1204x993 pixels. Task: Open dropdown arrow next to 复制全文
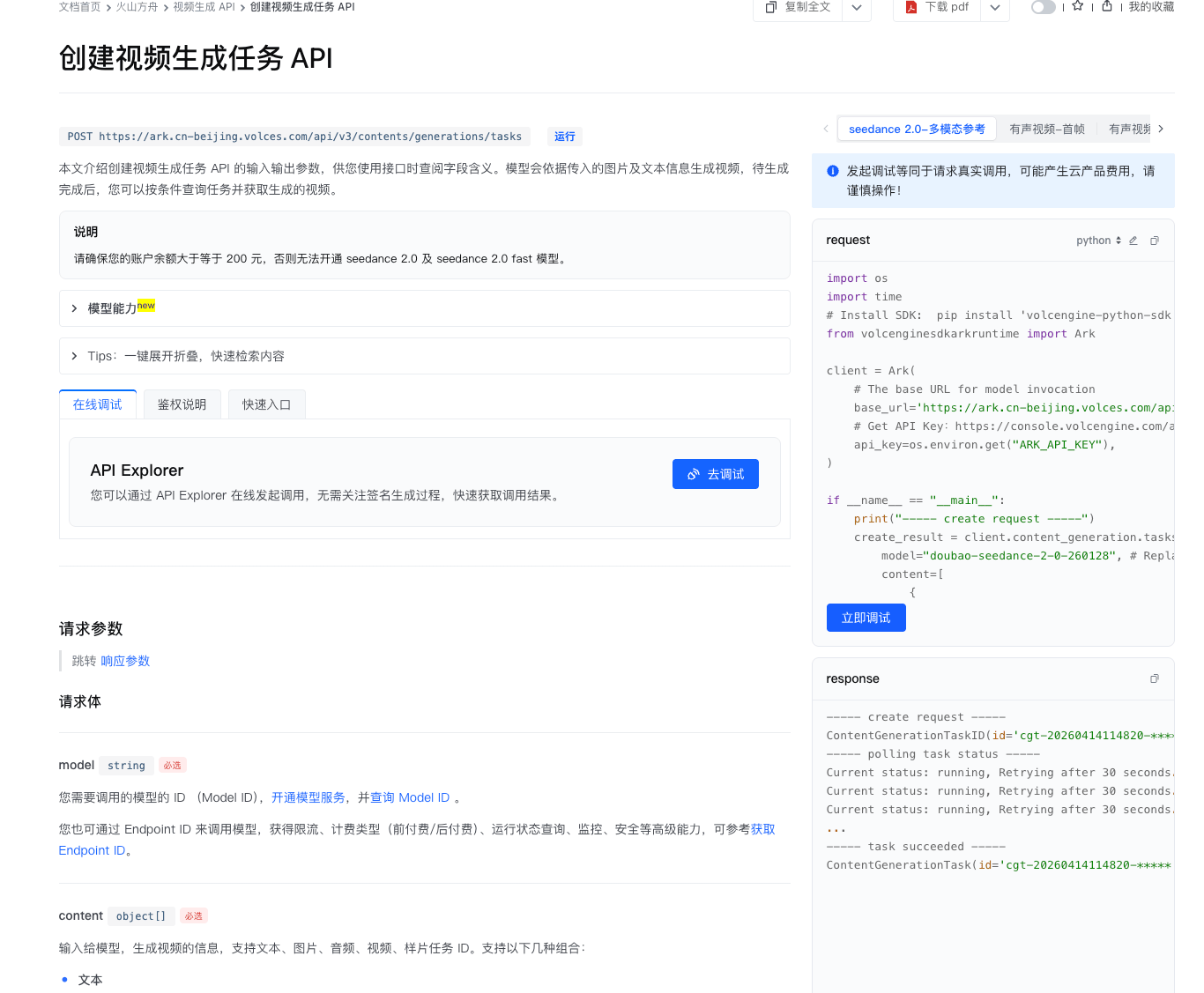pos(857,7)
